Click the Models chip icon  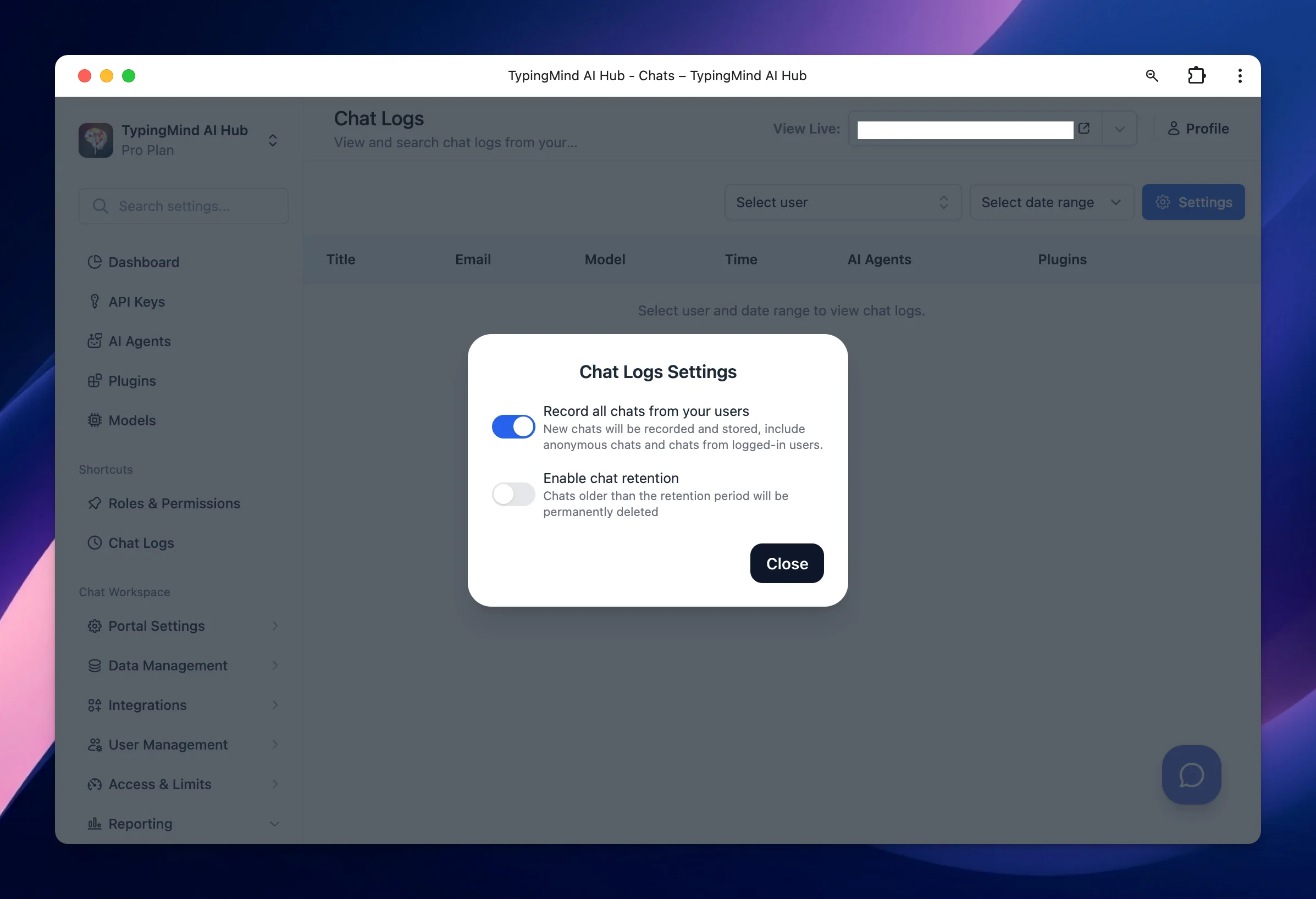click(x=95, y=420)
